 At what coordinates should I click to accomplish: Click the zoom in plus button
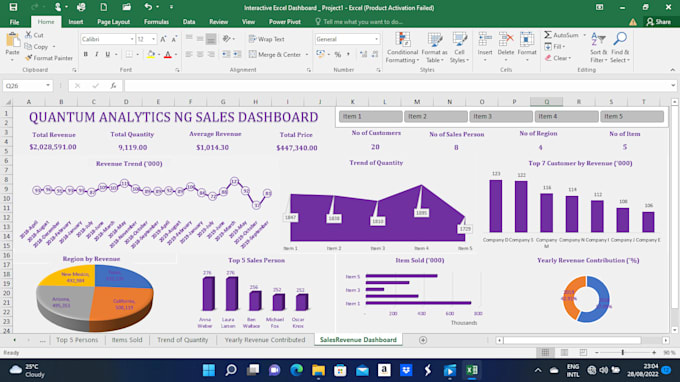[x=654, y=353]
